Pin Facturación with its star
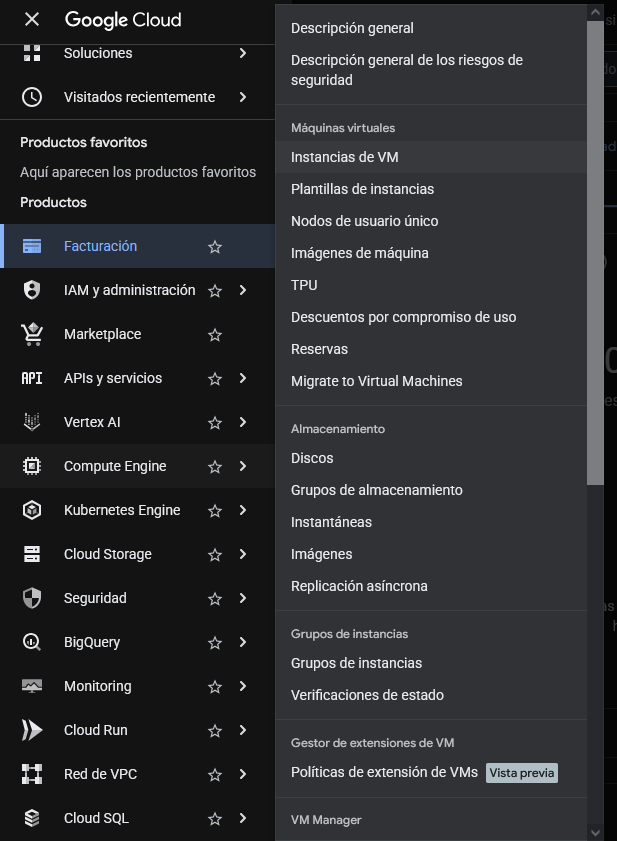The height and width of the screenshot is (841, 617). (x=215, y=247)
